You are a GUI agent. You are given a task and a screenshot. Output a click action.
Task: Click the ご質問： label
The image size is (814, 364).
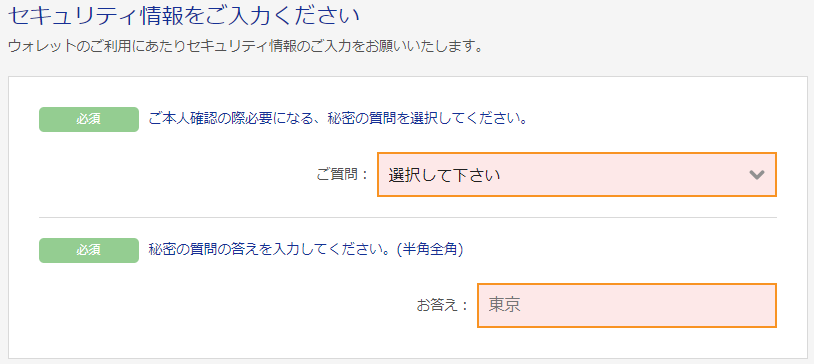point(342,175)
